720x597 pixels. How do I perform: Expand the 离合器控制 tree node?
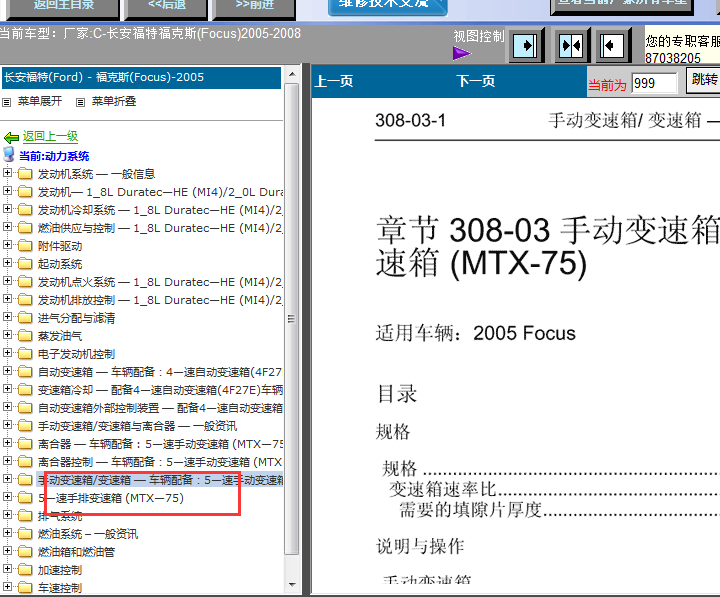[7, 461]
